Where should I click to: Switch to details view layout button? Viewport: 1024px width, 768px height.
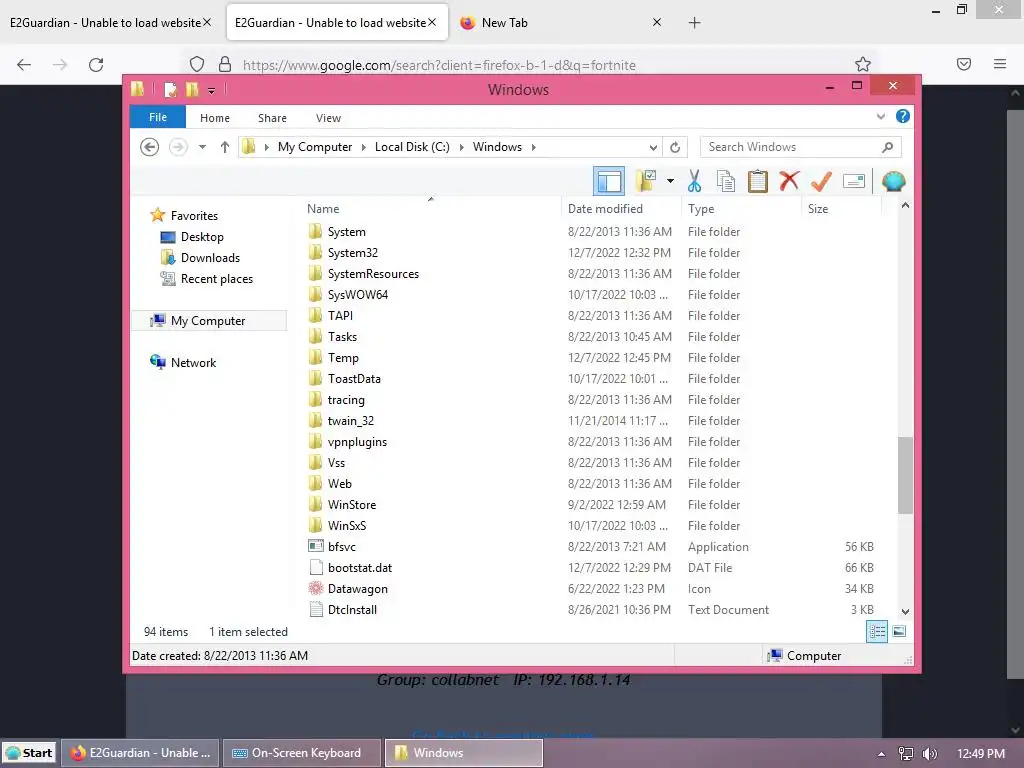876,631
